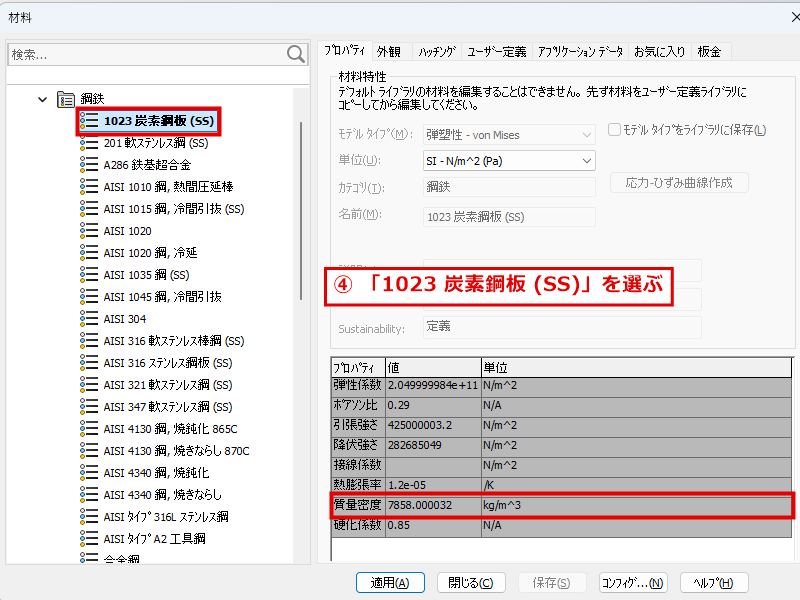Collapse the 鋼鉄 category tree node
The width and height of the screenshot is (800, 600).
[42, 99]
